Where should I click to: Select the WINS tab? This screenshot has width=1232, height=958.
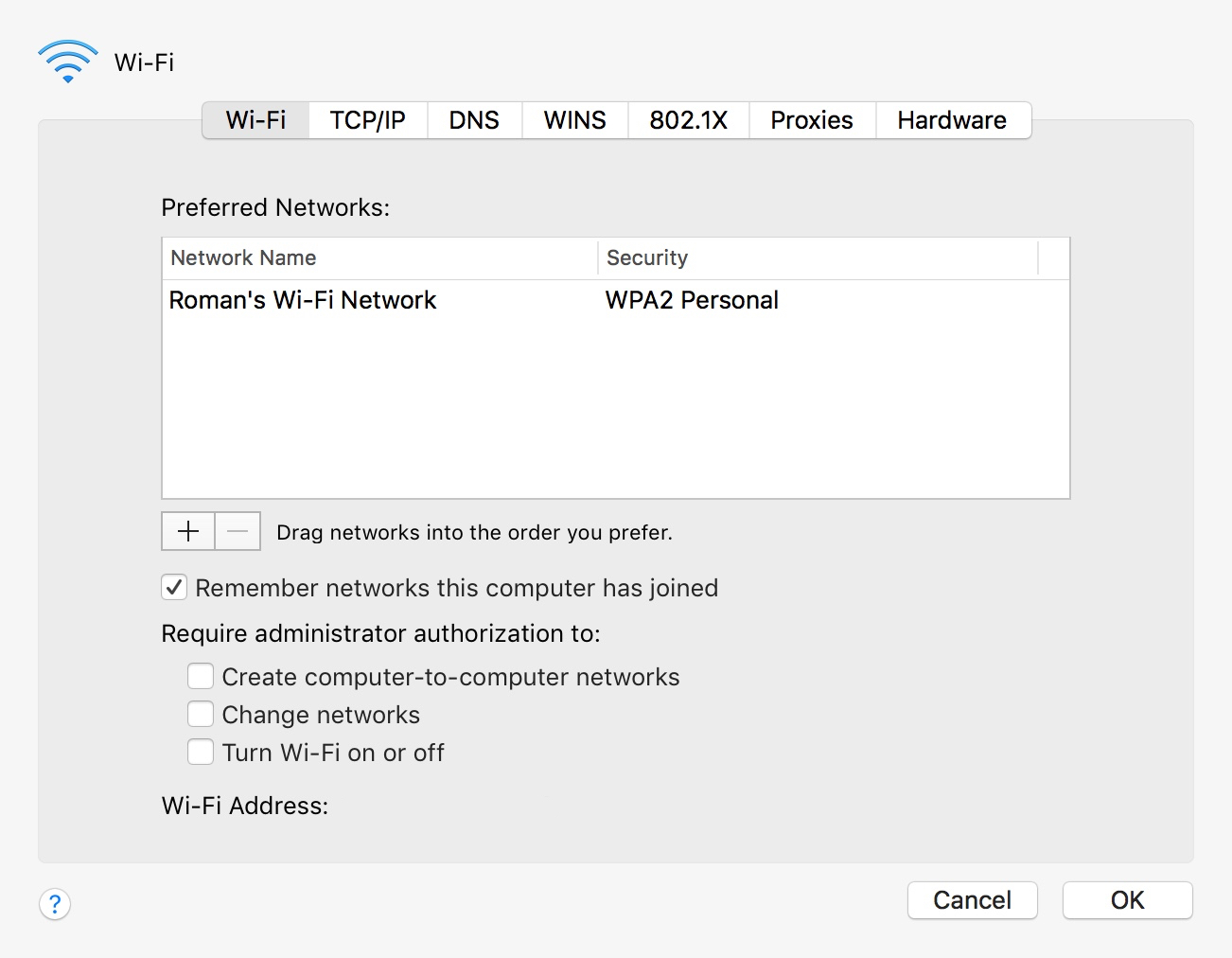tap(574, 120)
